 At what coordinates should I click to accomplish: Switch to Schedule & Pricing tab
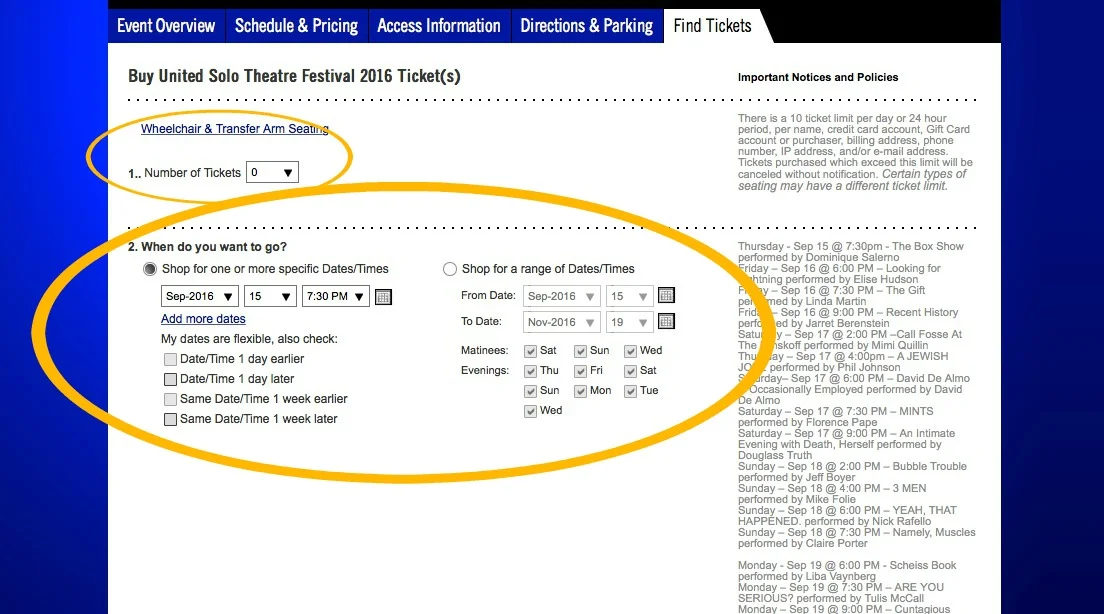(x=296, y=26)
